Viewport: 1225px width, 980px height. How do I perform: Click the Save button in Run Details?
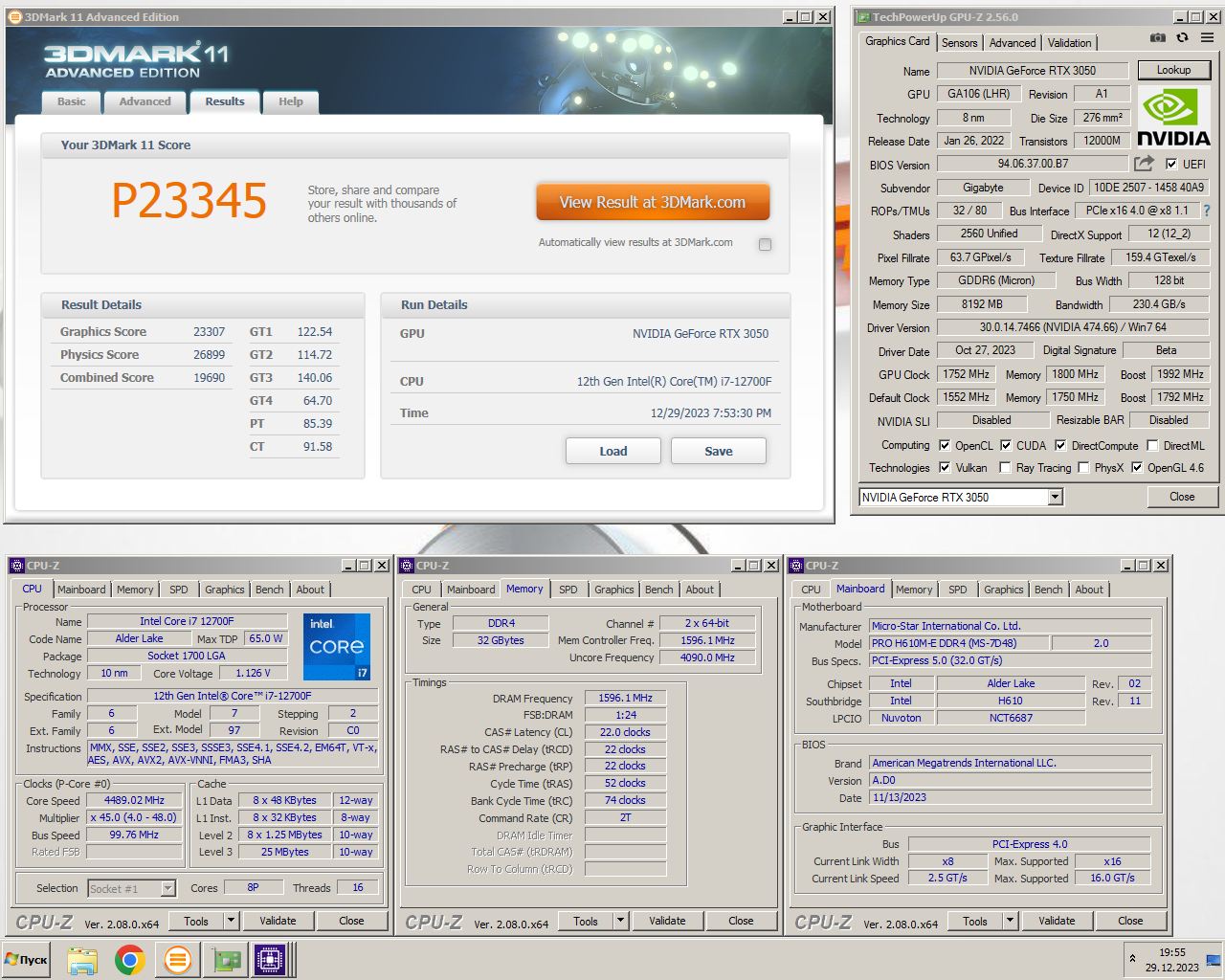point(719,451)
